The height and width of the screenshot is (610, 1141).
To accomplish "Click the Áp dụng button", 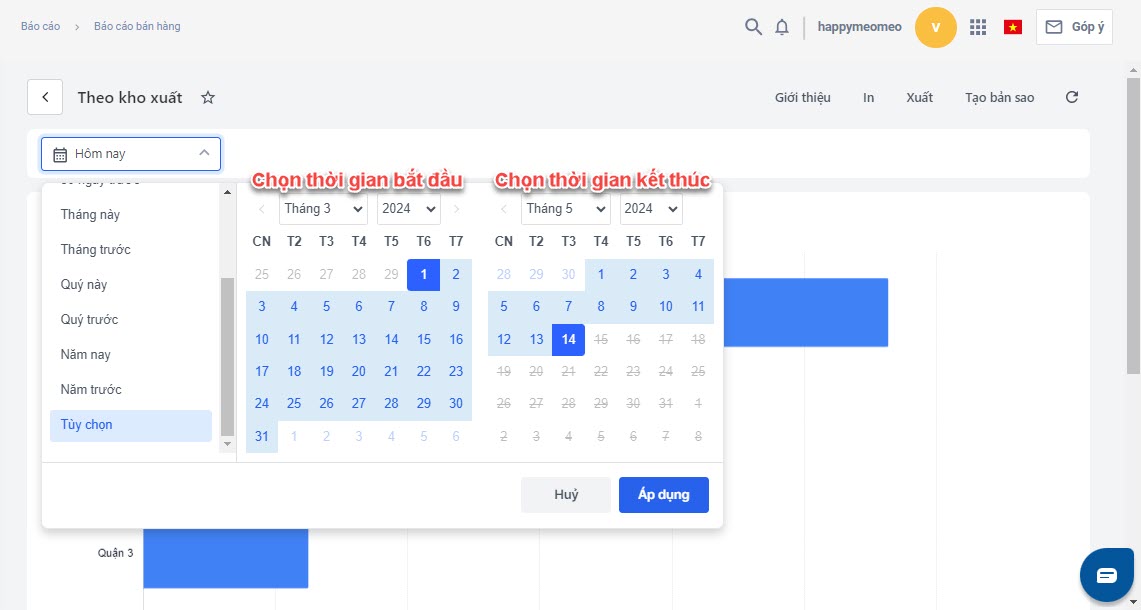I will 663,495.
